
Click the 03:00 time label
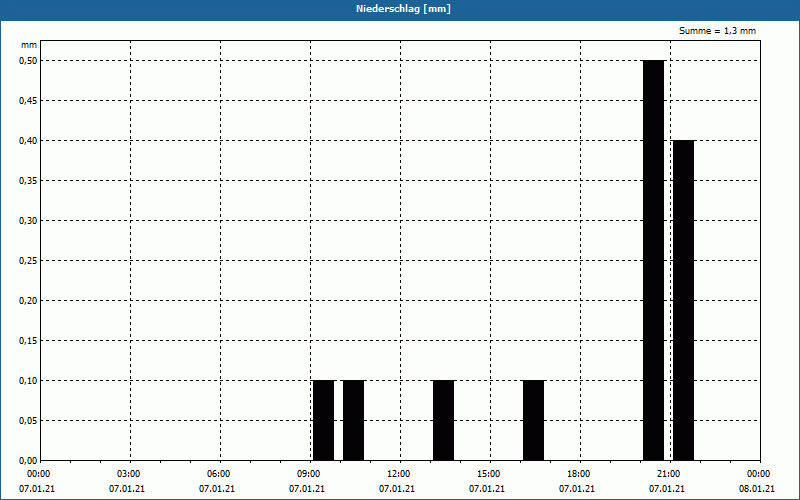(x=129, y=474)
